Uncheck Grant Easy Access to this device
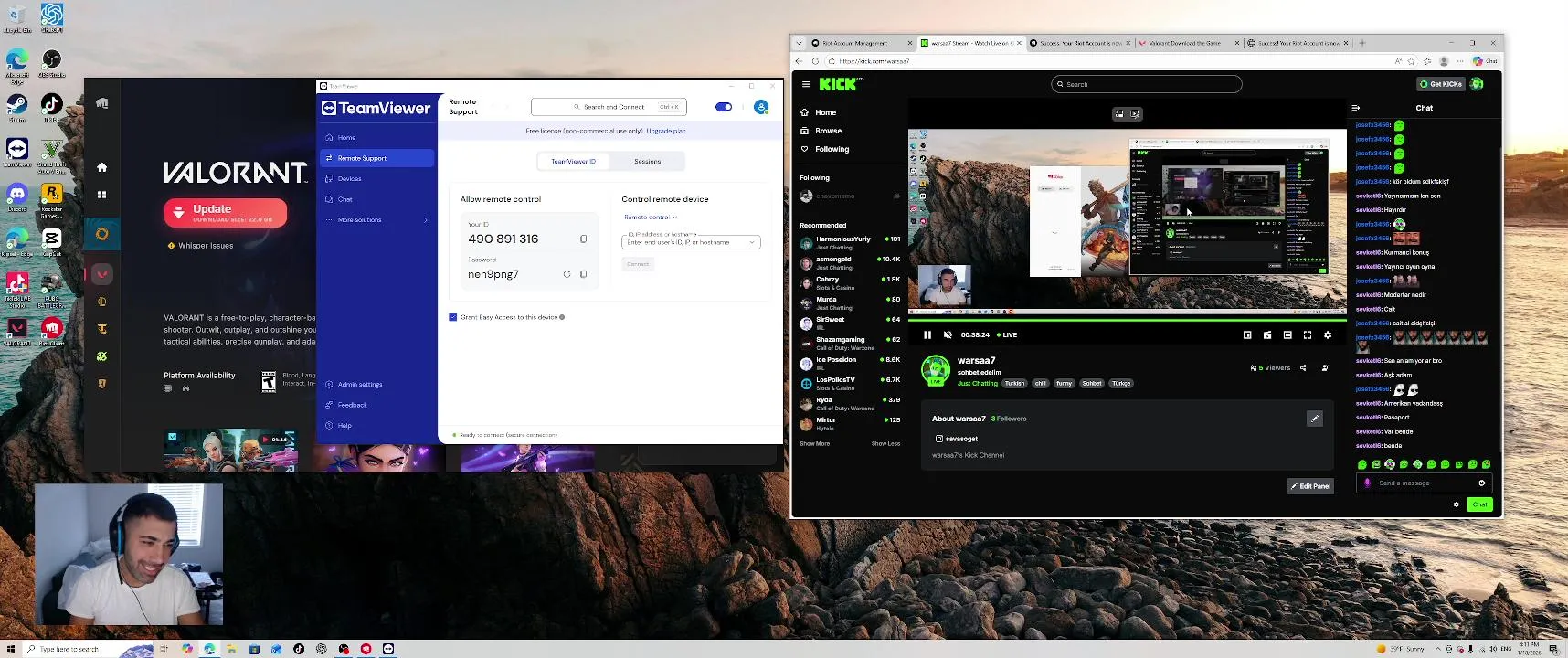1568x658 pixels. (x=453, y=317)
